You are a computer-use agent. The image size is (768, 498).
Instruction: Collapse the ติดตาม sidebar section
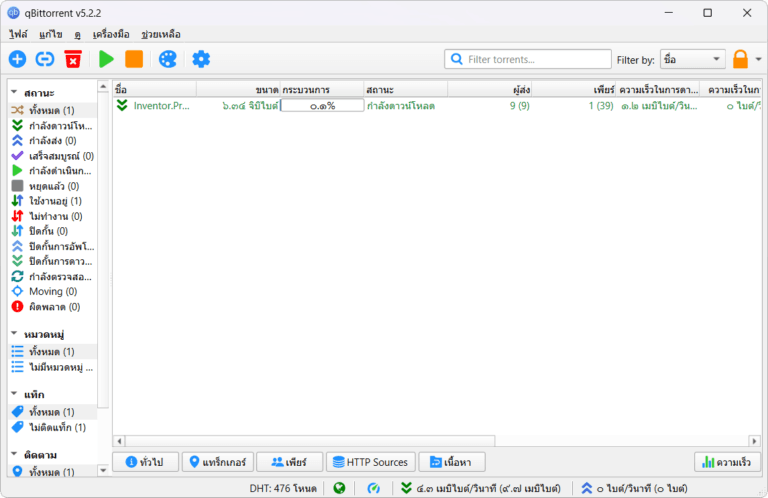pyautogui.click(x=14, y=454)
